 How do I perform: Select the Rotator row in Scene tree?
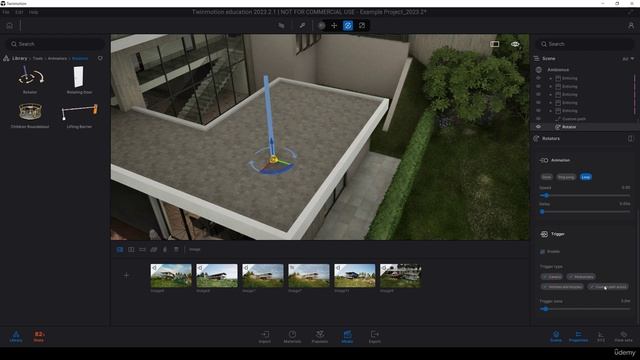[584, 127]
